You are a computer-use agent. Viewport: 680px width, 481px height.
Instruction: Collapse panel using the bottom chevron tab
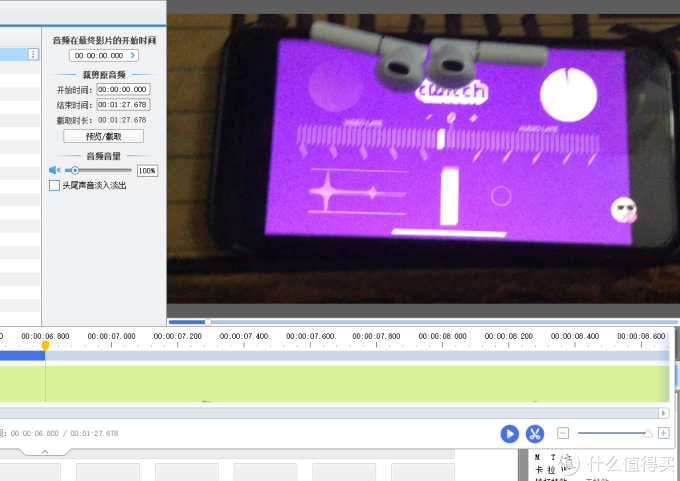click(45, 452)
